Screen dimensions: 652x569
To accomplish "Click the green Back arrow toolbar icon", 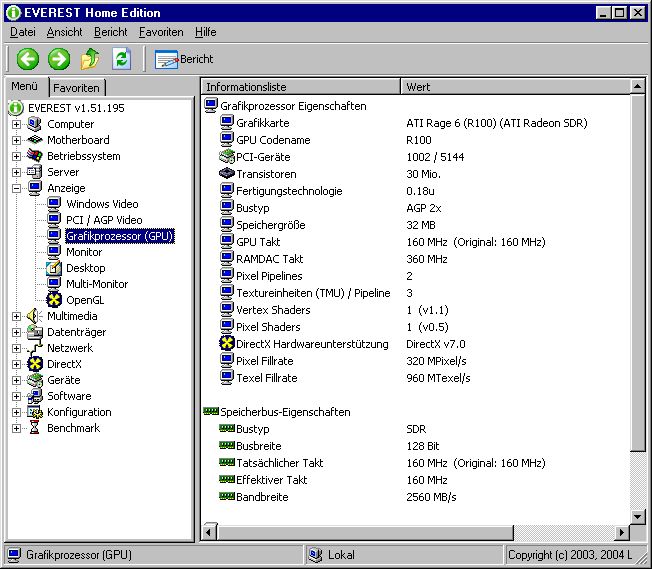I will coord(27,59).
